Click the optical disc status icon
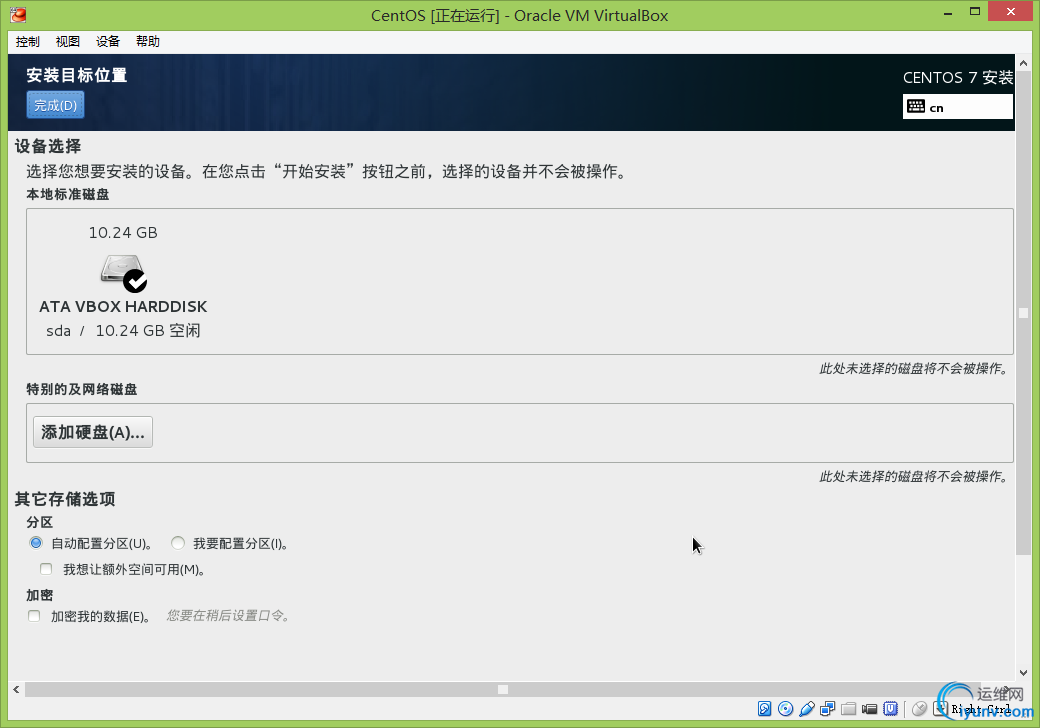 [x=785, y=709]
